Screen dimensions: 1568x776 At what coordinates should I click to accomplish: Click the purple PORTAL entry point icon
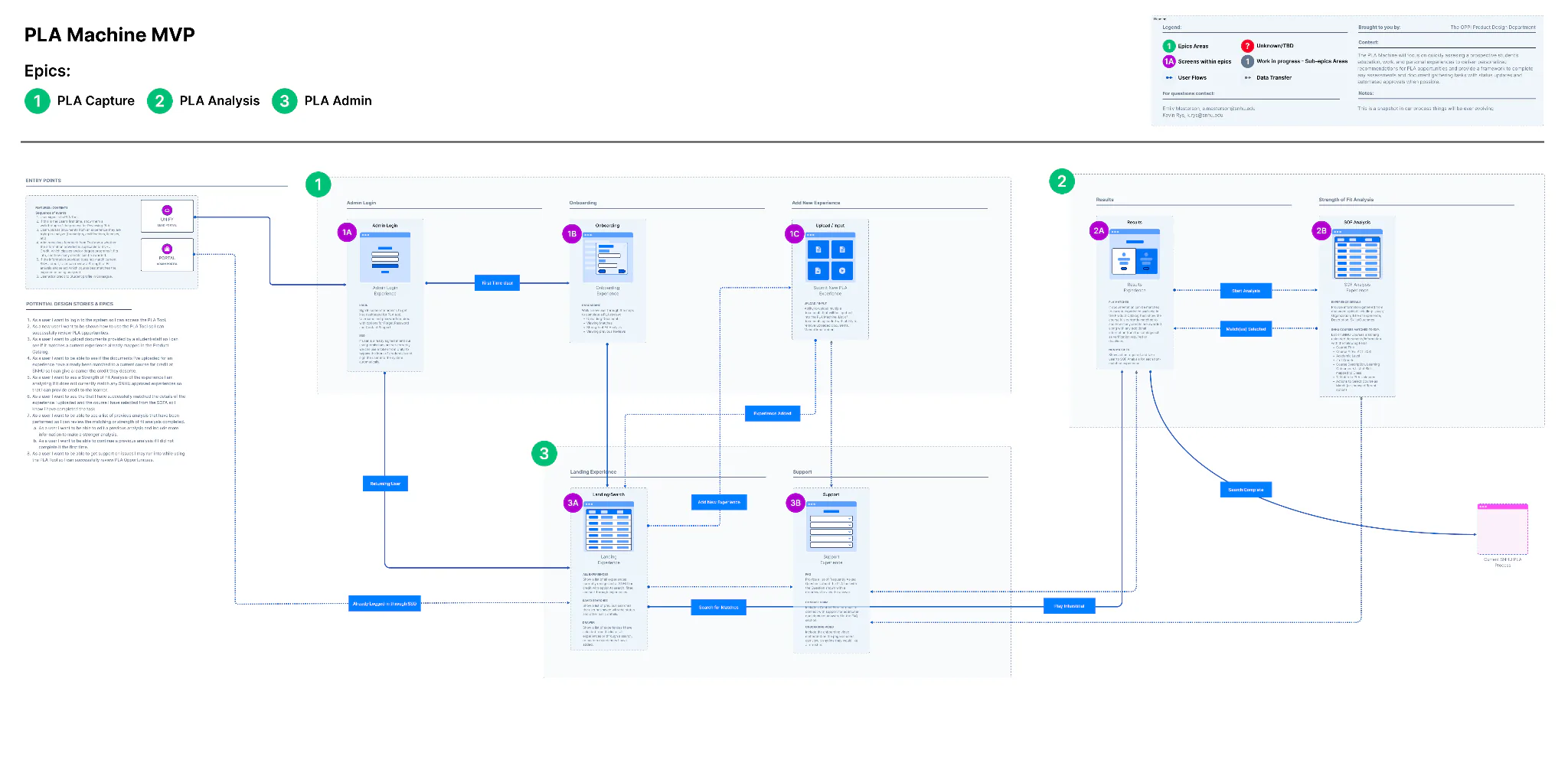tap(167, 249)
